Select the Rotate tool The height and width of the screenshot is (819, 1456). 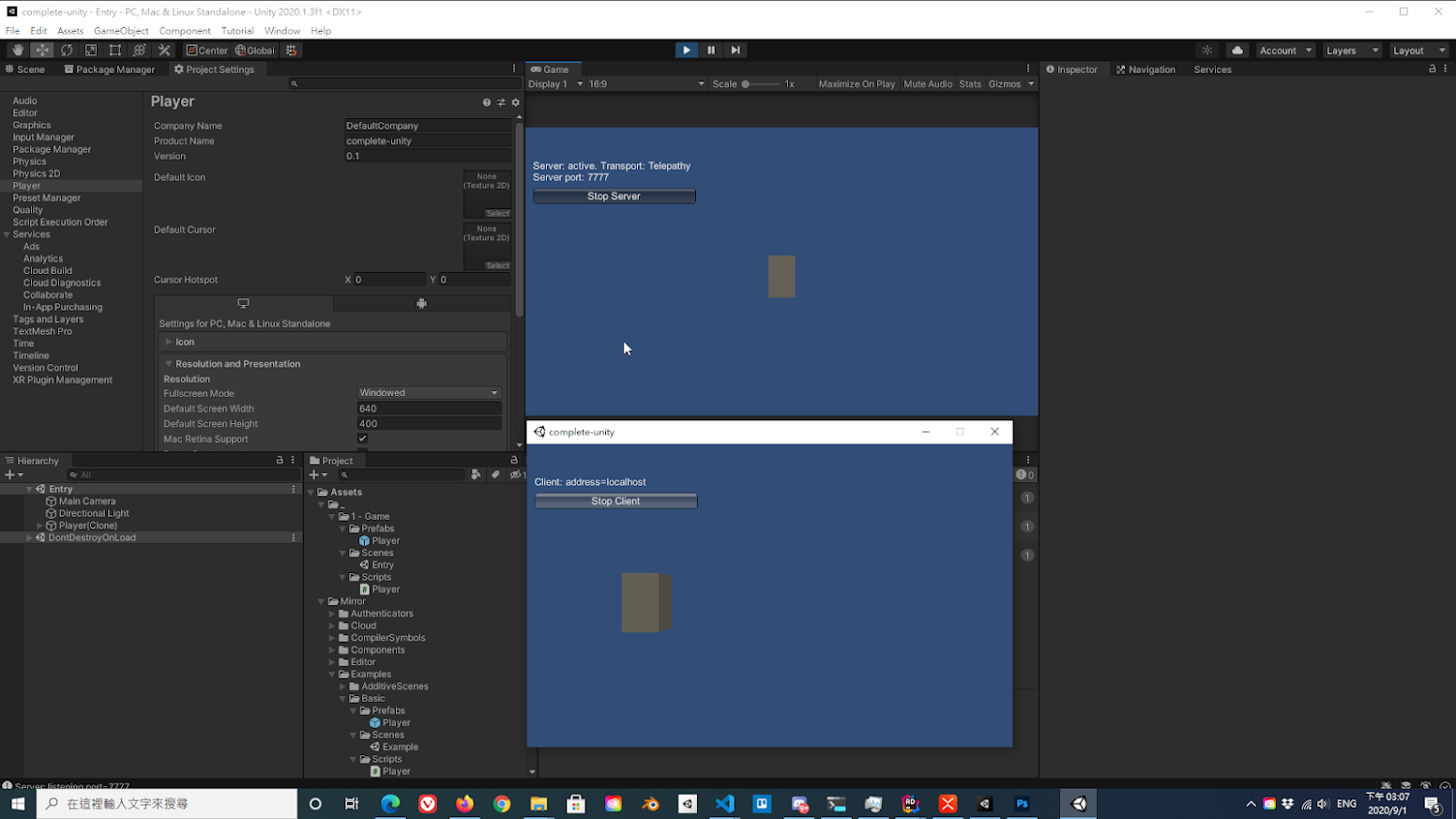pos(67,51)
